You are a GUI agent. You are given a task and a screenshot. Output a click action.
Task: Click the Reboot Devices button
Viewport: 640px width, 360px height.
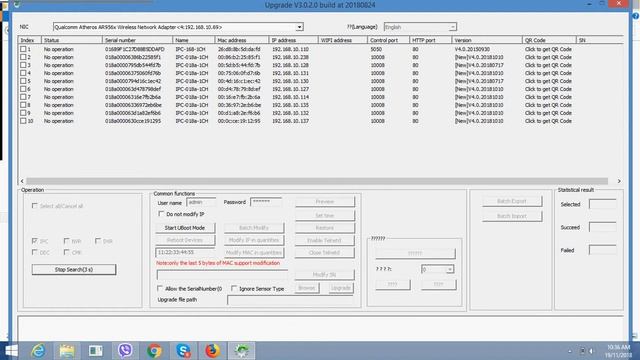pyautogui.click(x=185, y=240)
